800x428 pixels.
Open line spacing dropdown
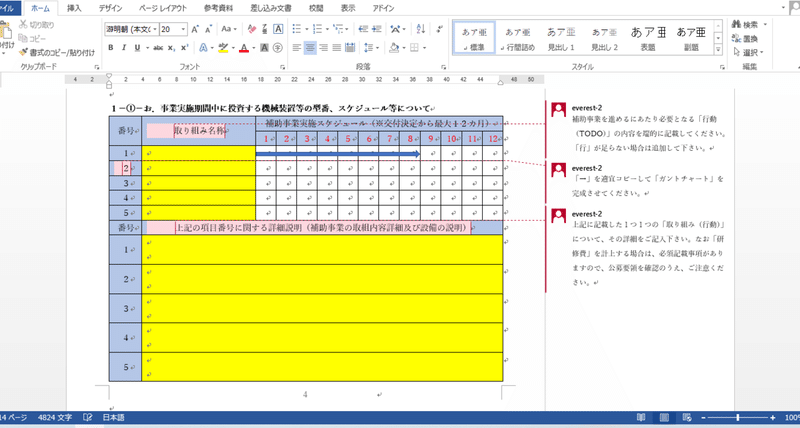click(x=372, y=48)
